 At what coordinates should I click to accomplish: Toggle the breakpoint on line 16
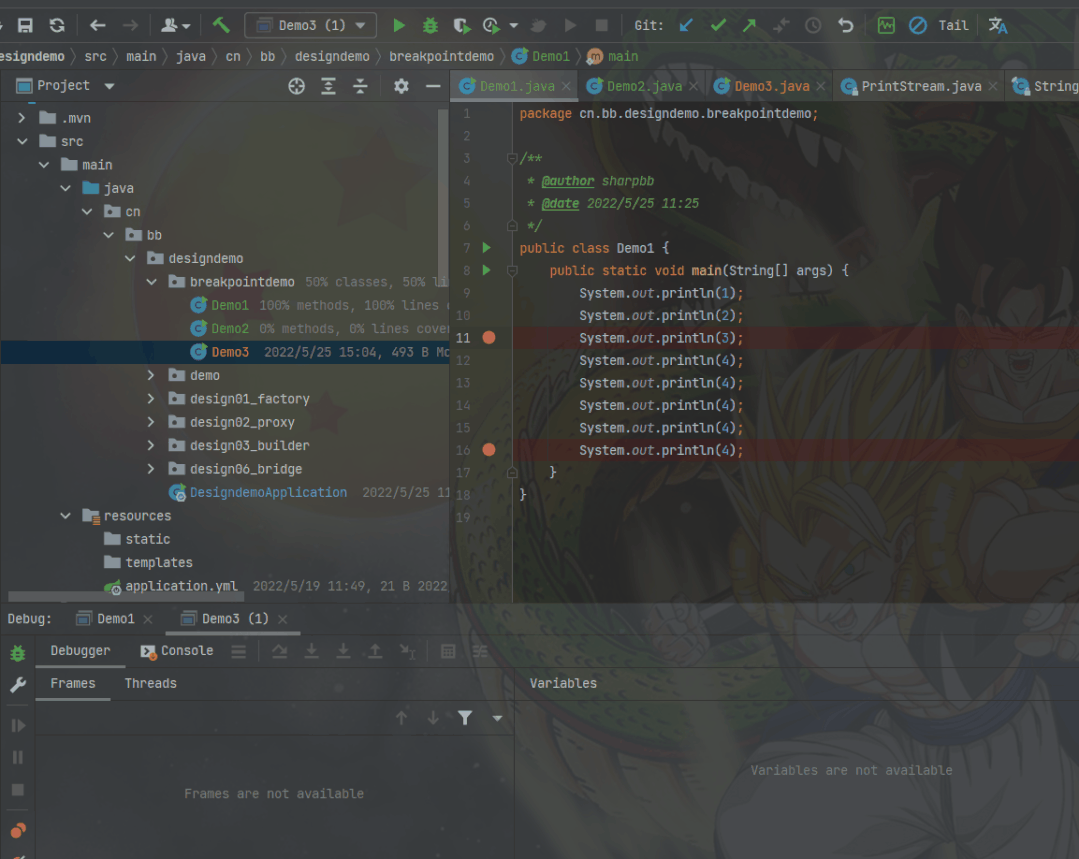[488, 449]
